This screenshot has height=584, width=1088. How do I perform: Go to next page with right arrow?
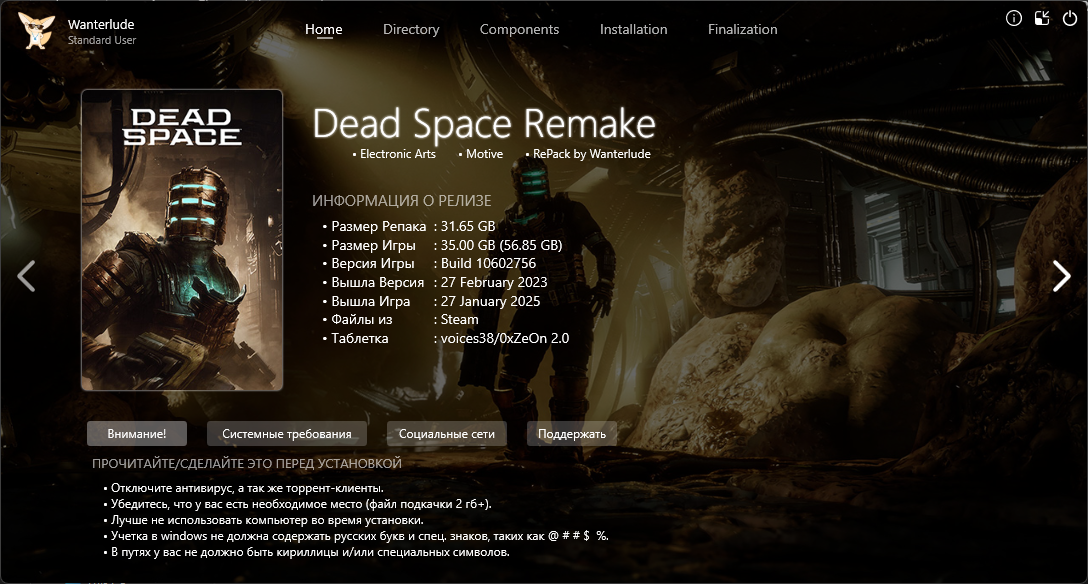click(x=1061, y=276)
